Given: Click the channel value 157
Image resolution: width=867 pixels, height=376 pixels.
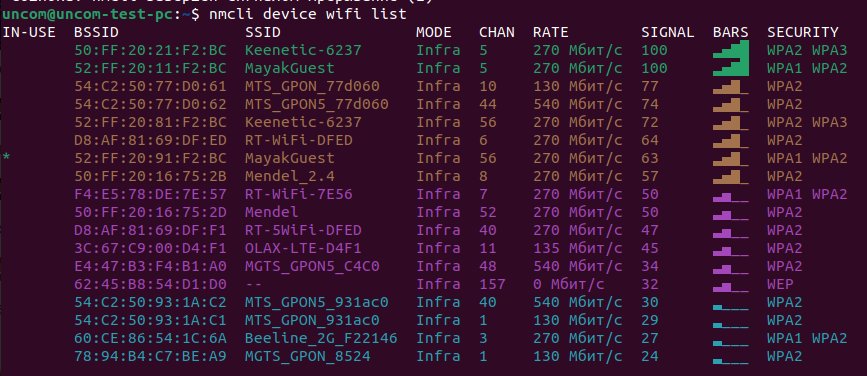Looking at the screenshot, I should point(492,284).
